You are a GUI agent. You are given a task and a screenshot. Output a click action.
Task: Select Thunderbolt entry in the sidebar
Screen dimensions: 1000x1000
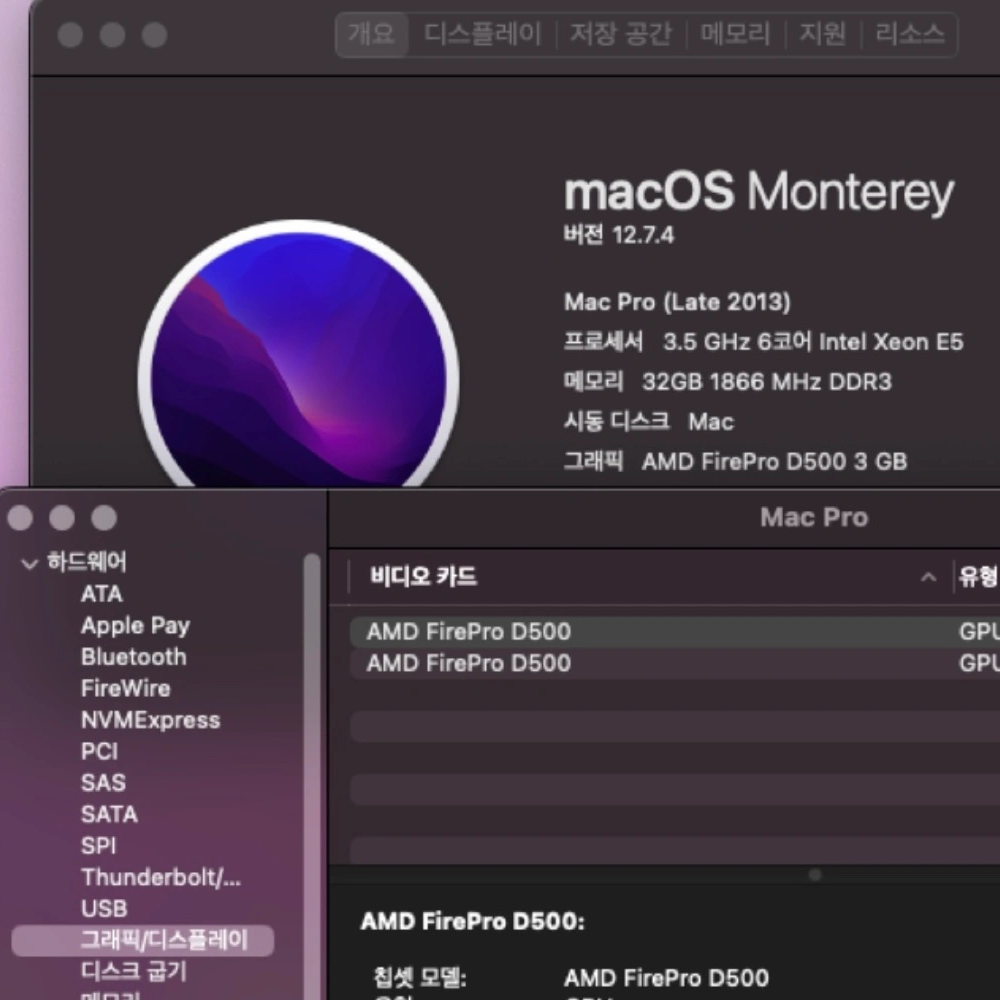pos(160,878)
